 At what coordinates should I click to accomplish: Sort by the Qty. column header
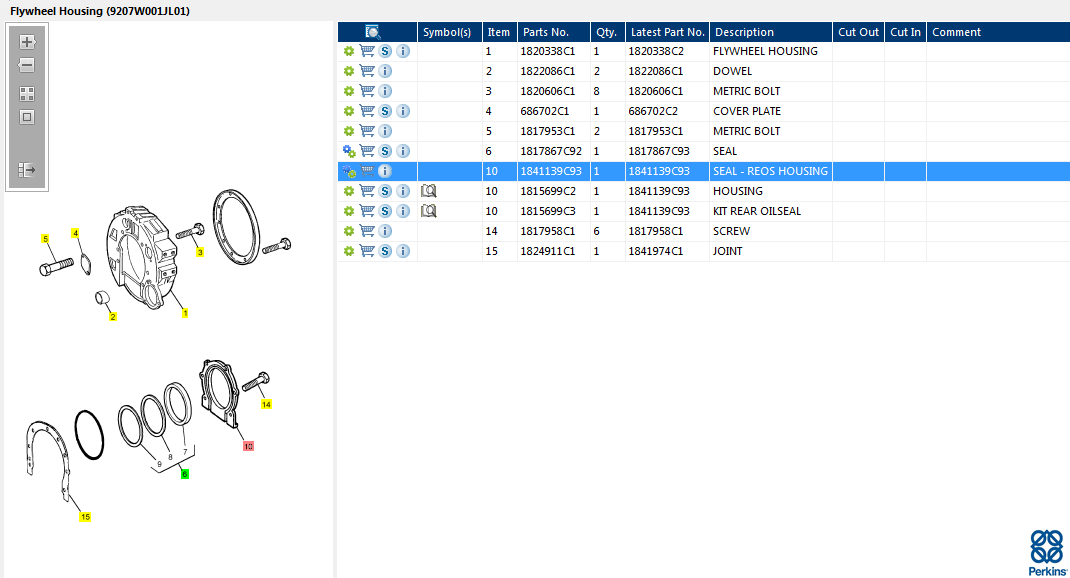tap(608, 32)
